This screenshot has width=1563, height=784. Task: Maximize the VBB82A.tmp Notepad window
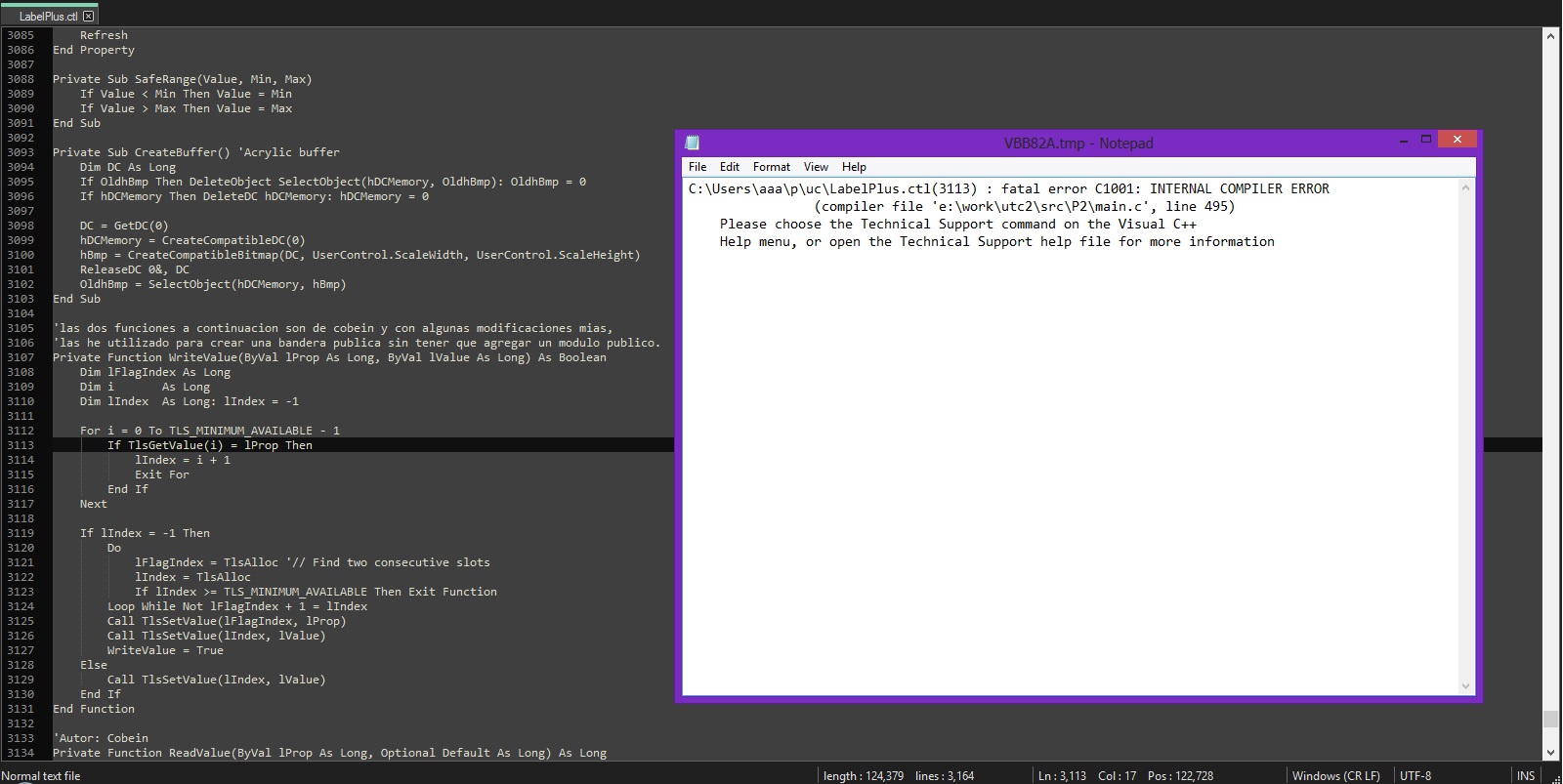[x=1426, y=140]
